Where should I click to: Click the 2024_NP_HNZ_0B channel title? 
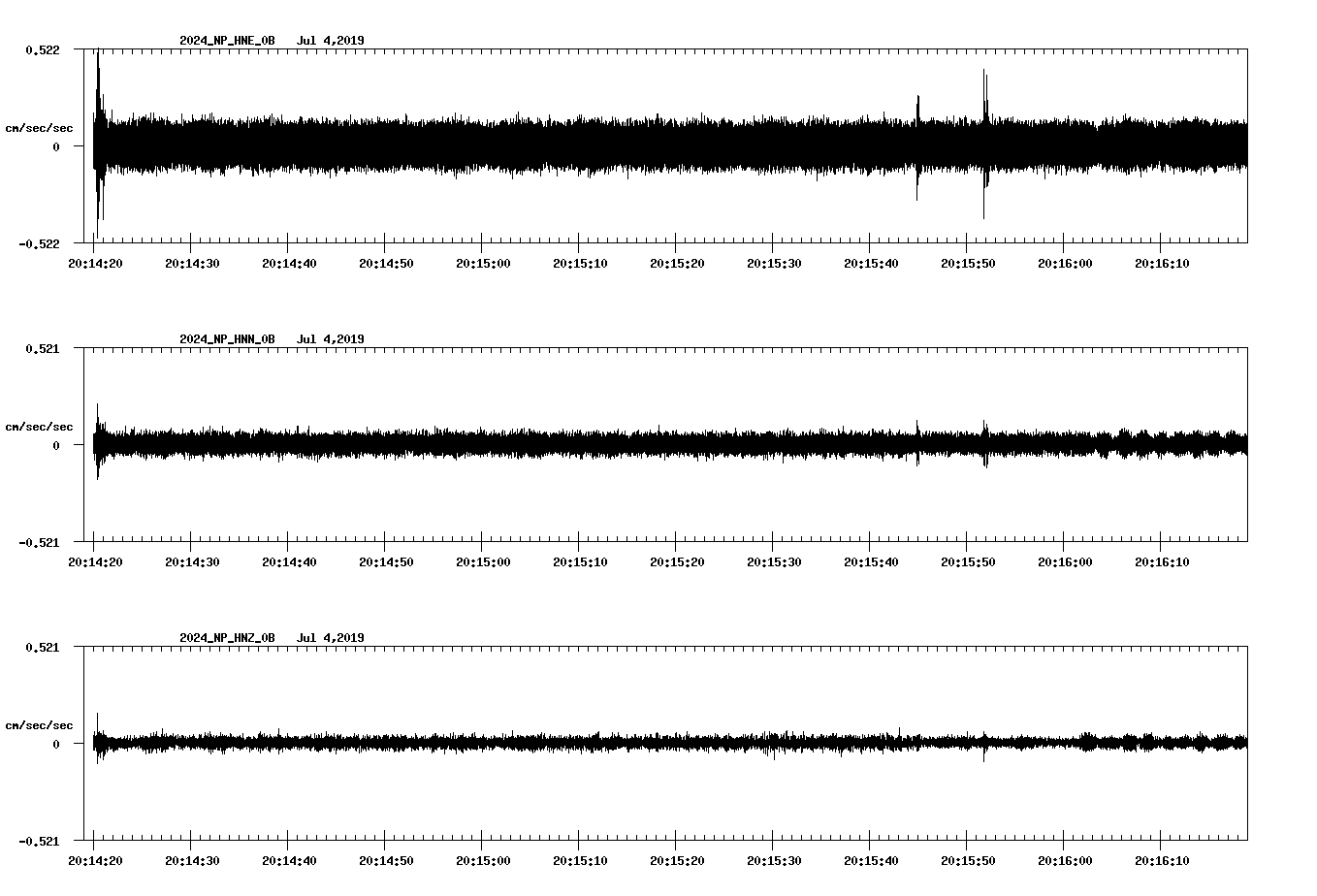pyautogui.click(x=227, y=638)
